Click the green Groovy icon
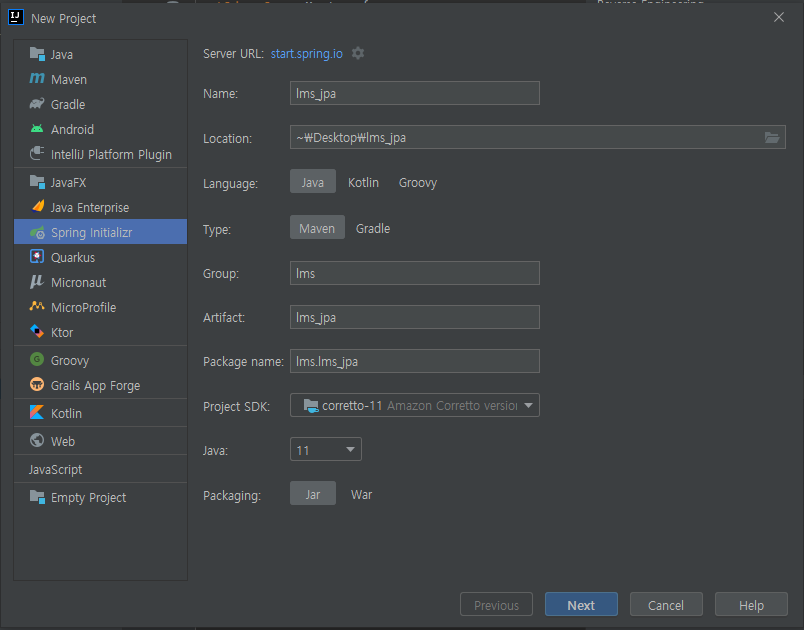The height and width of the screenshot is (630, 804). [x=37, y=359]
